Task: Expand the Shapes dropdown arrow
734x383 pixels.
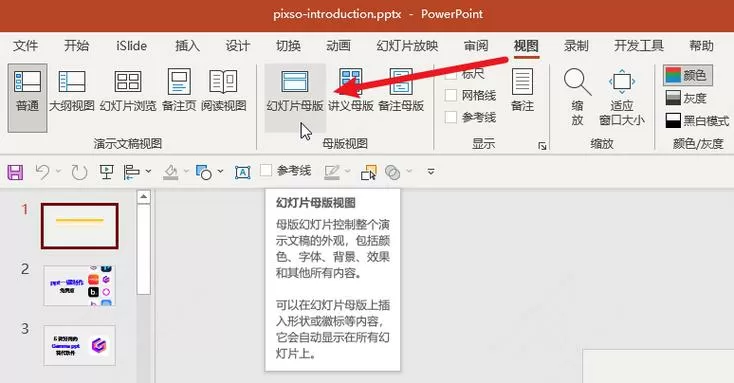Action: coord(220,171)
